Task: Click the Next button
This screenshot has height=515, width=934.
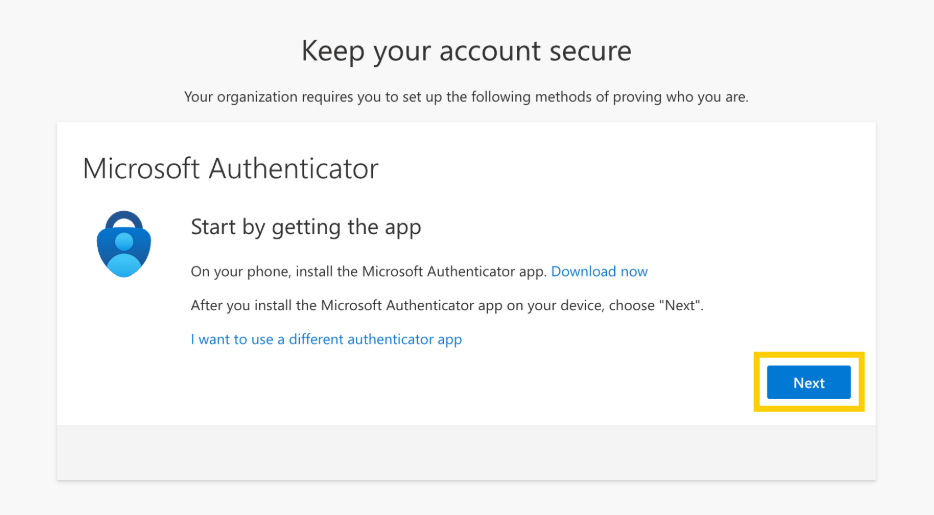Action: tap(808, 382)
